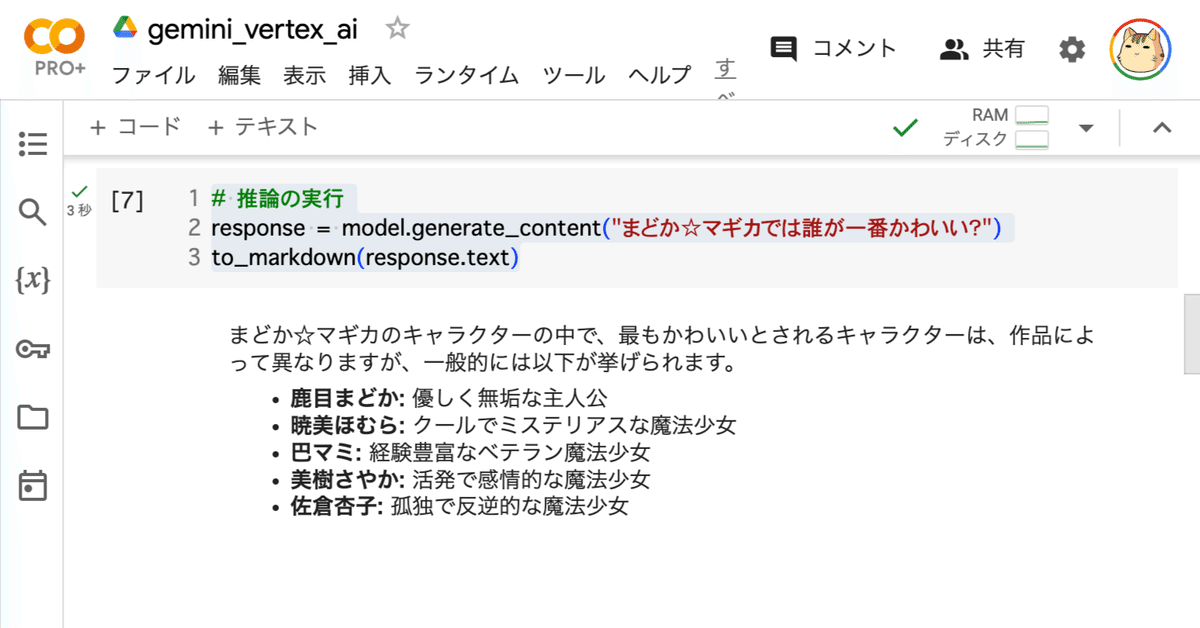Screen dimensions: 1200x628
Task: Open the RAM and disk resources dropdown
Action: [x=1085, y=128]
